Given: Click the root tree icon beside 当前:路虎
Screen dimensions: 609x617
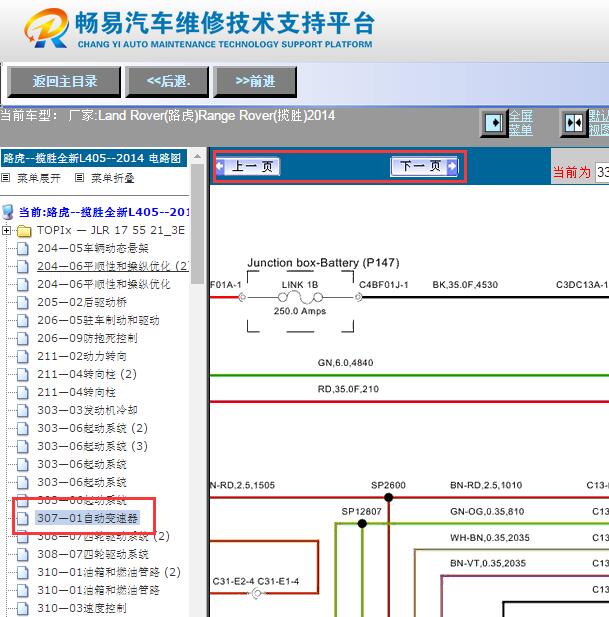Looking at the screenshot, I should (x=7, y=212).
